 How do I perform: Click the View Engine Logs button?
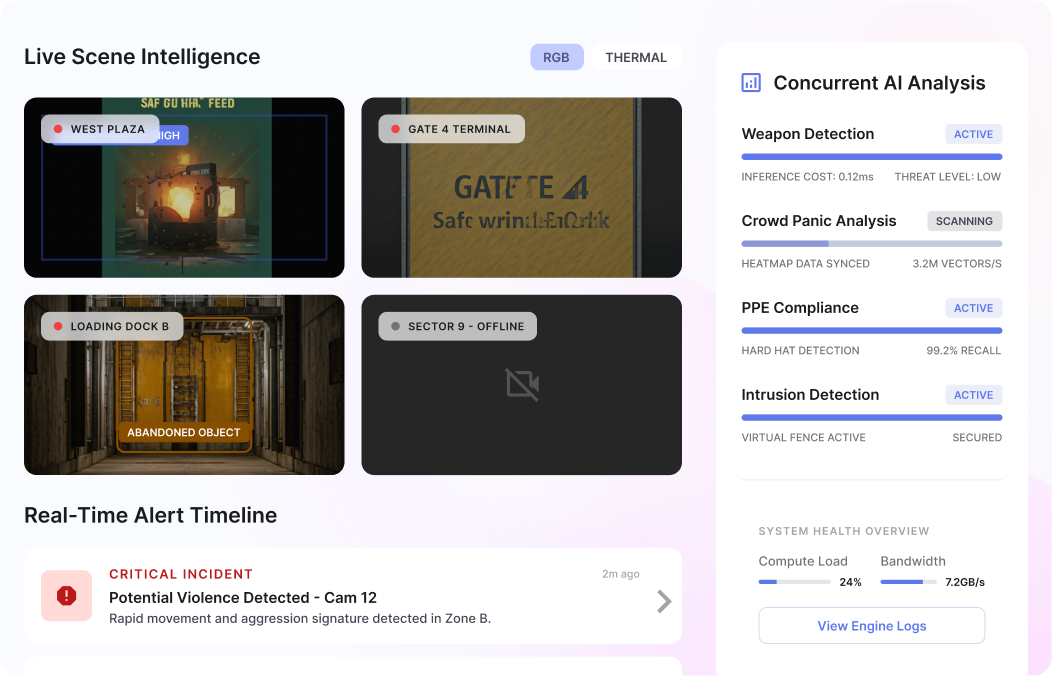871,625
